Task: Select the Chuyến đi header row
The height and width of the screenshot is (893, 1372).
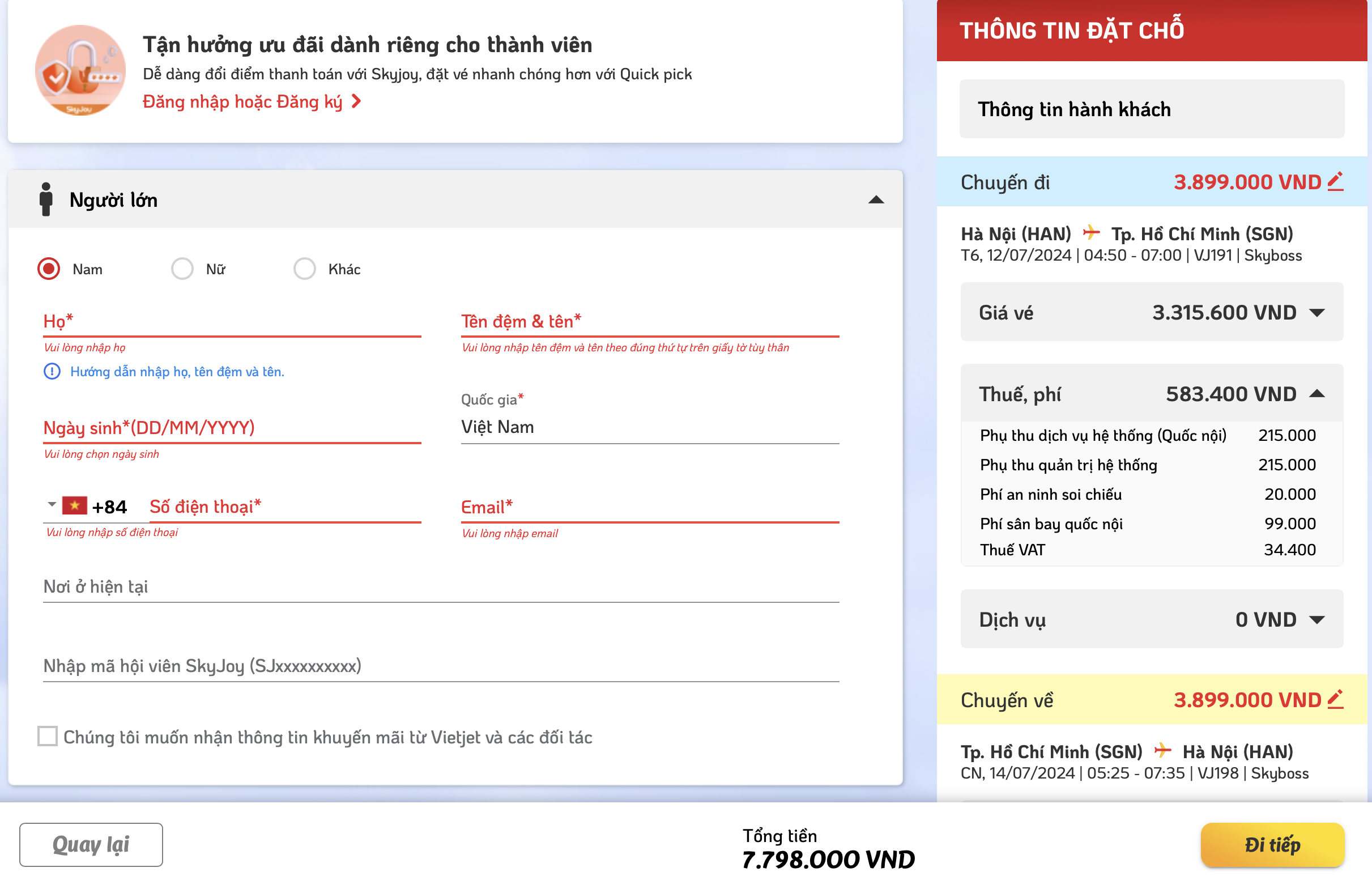Action: (x=1152, y=181)
